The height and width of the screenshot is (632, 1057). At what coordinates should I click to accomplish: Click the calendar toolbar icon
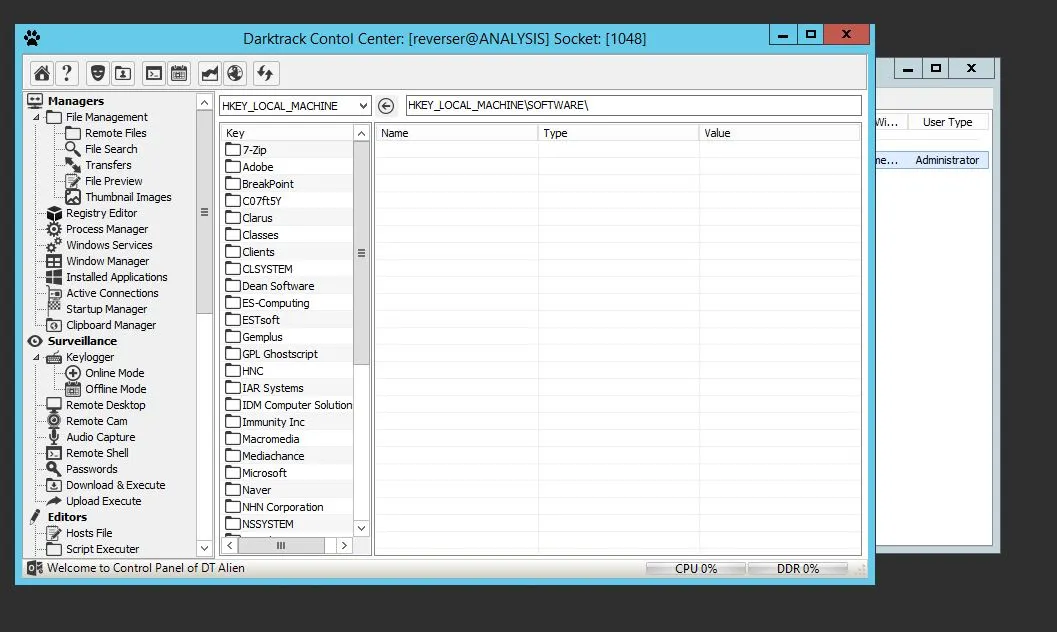[179, 73]
